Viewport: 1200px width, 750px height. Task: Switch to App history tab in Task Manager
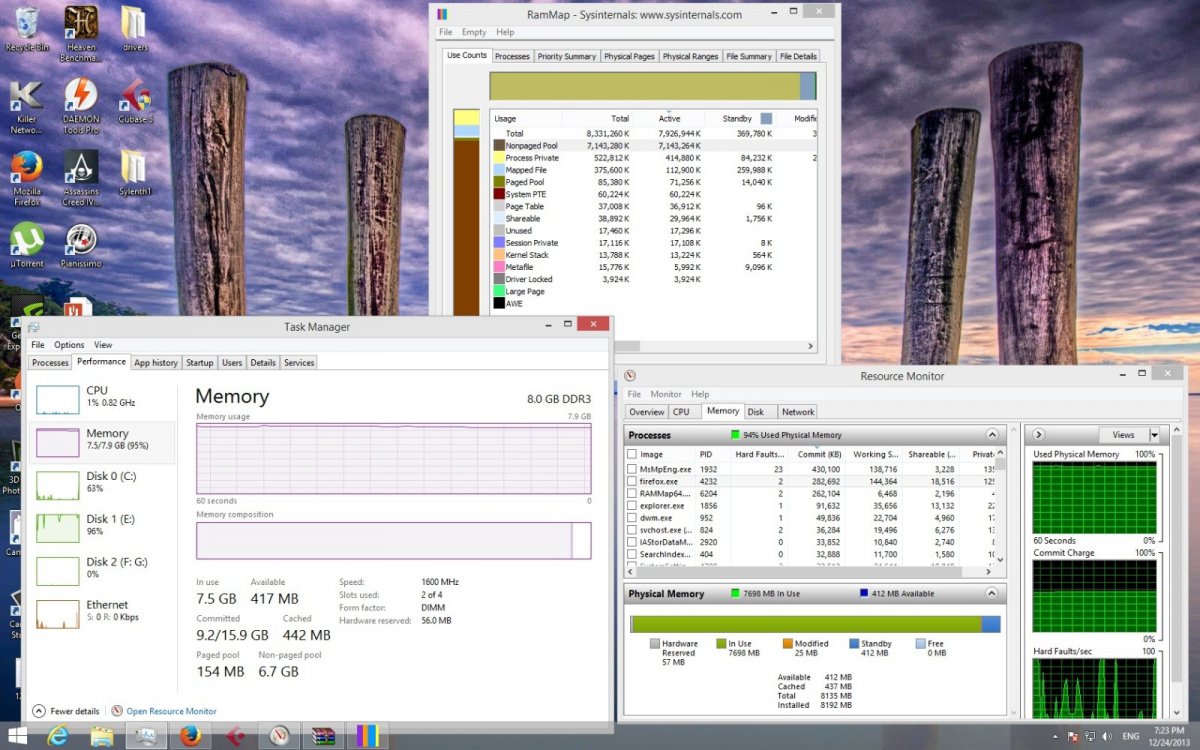[x=156, y=362]
